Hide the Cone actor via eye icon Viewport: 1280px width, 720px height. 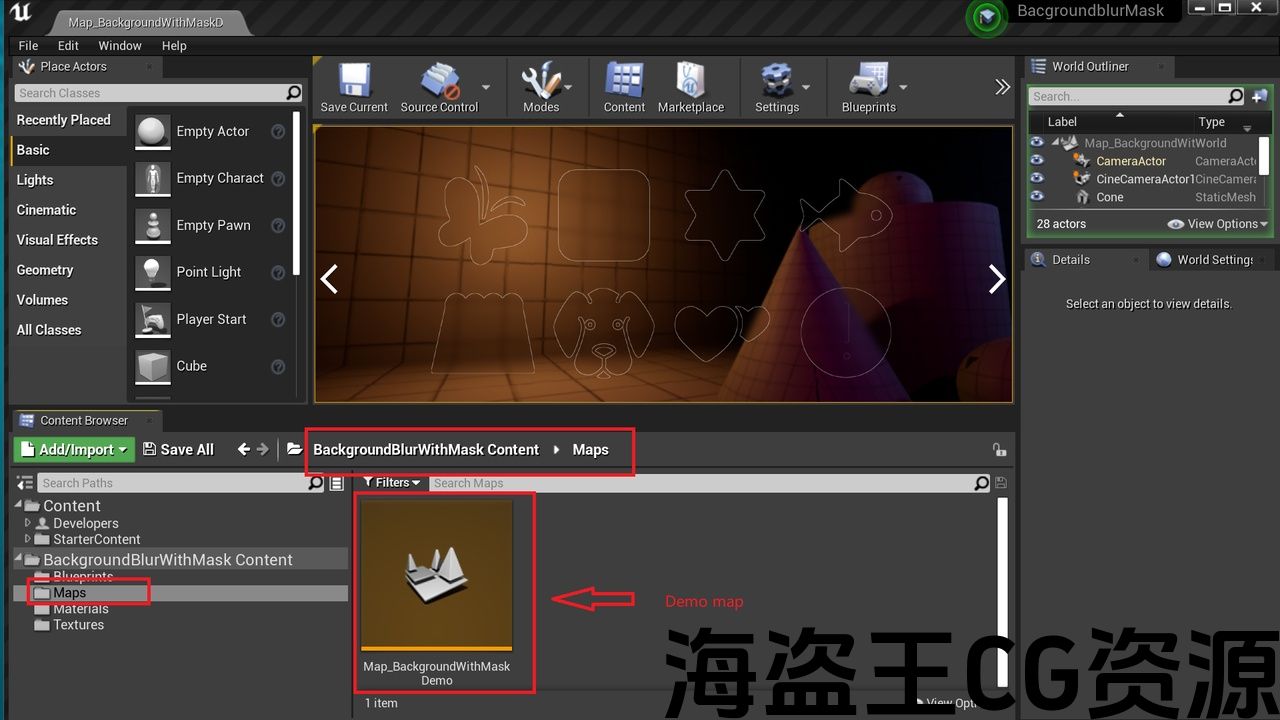(x=1037, y=197)
